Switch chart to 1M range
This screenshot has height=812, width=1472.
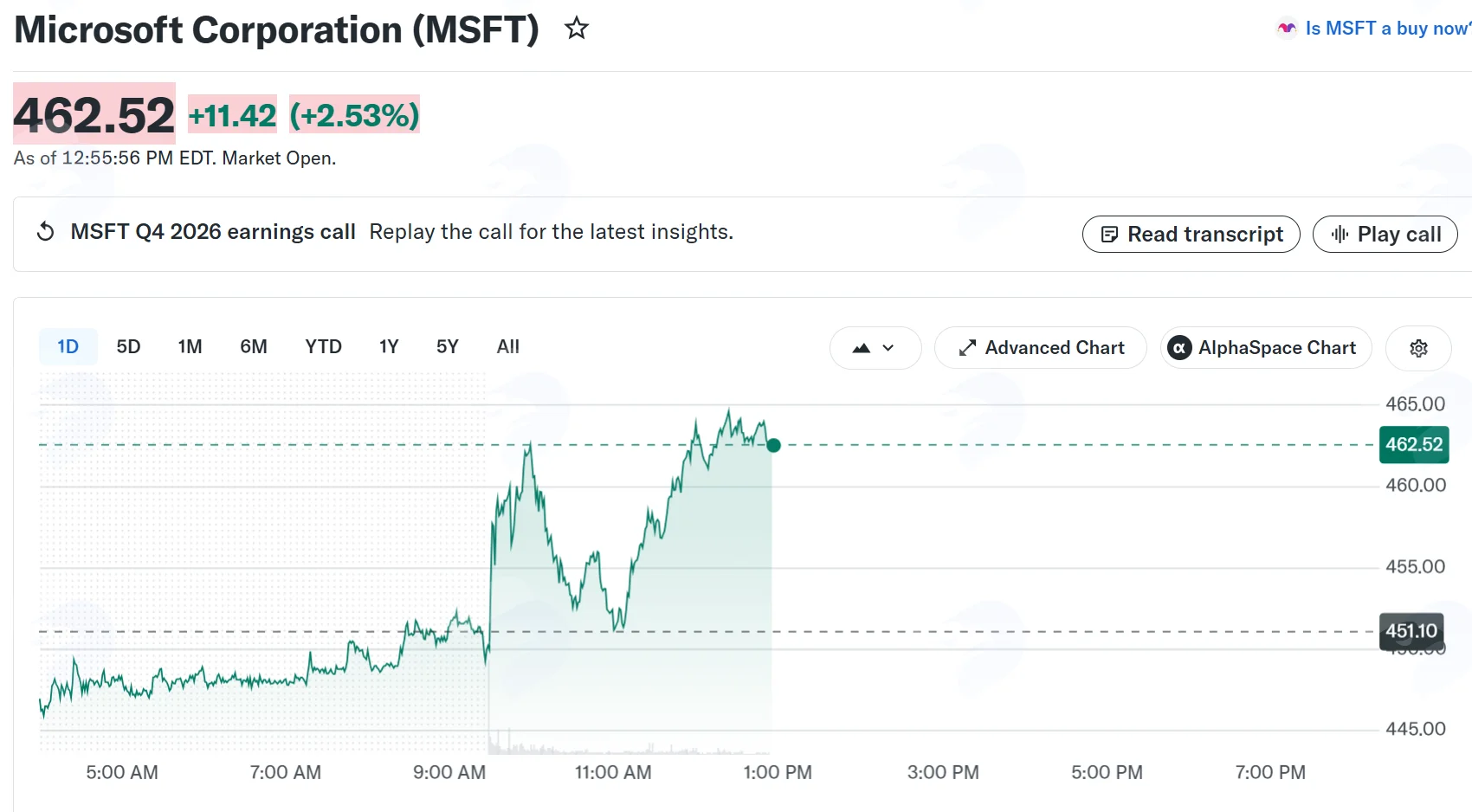coord(190,347)
